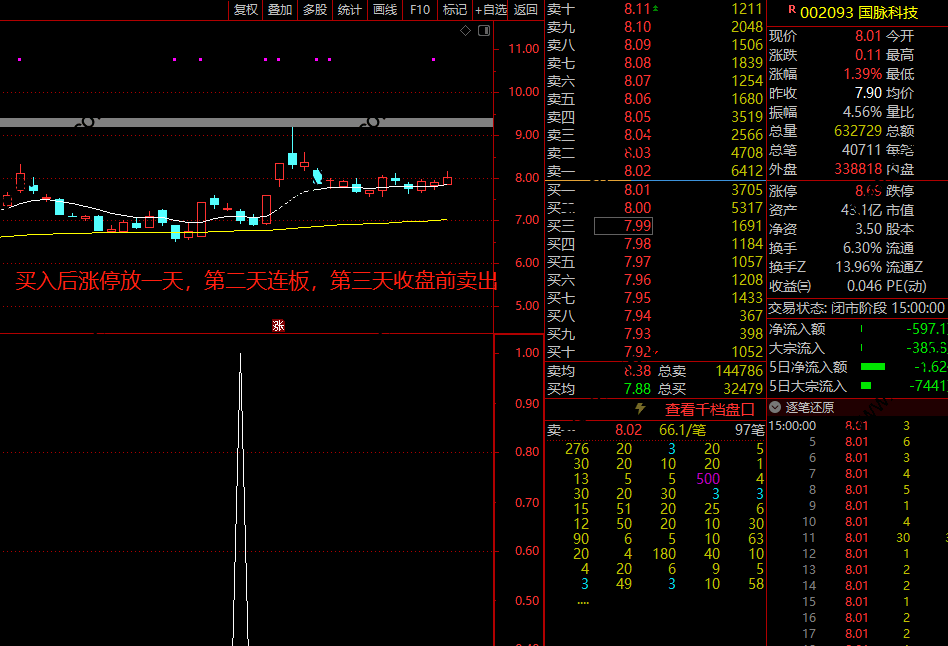
Task: Click the 66.1/笔 average per order label
Action: coord(682,430)
